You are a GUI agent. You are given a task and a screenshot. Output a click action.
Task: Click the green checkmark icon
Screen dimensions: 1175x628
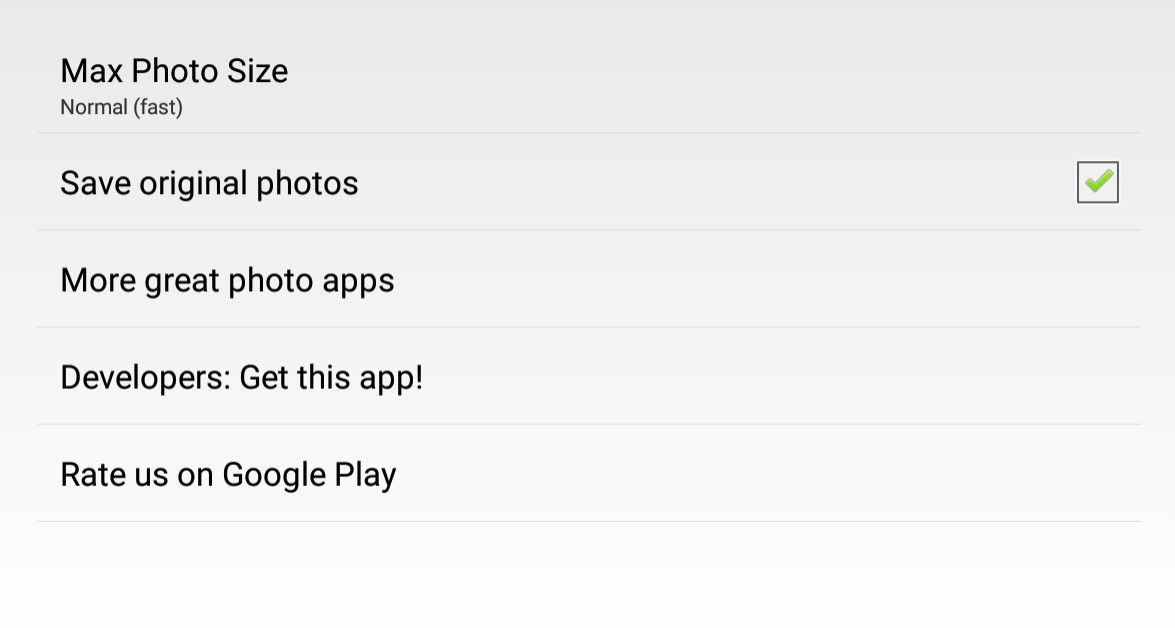pos(1098,181)
